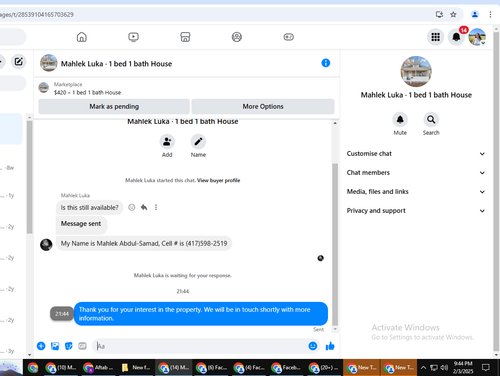This screenshot has width=500, height=376.
Task: Switch to 'Aftab ...' Chrome taskbar window
Action: [98, 368]
